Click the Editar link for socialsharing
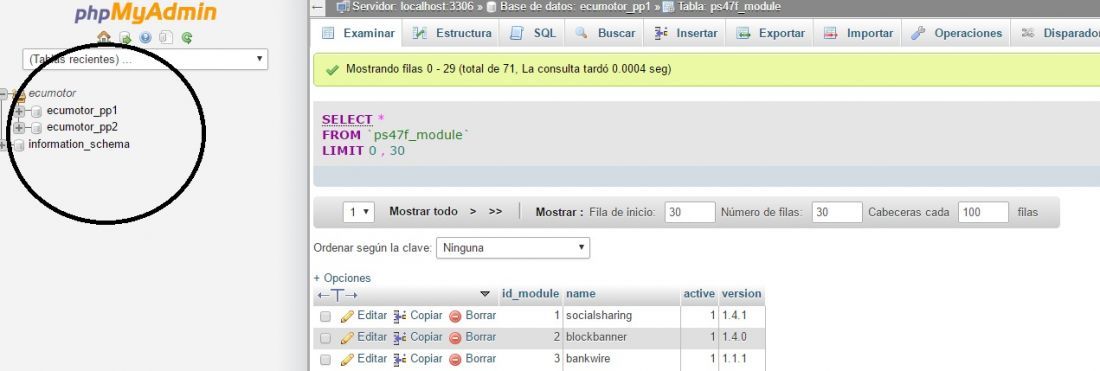This screenshot has height=371, width=1100. click(372, 316)
